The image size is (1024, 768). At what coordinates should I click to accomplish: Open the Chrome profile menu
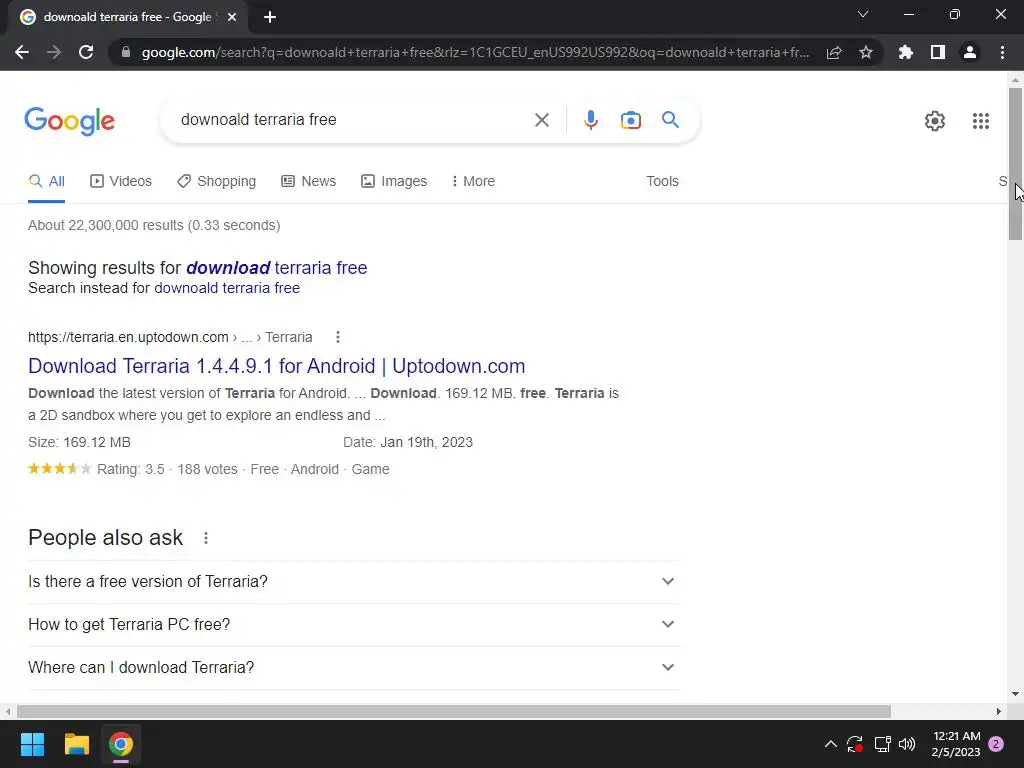[970, 52]
